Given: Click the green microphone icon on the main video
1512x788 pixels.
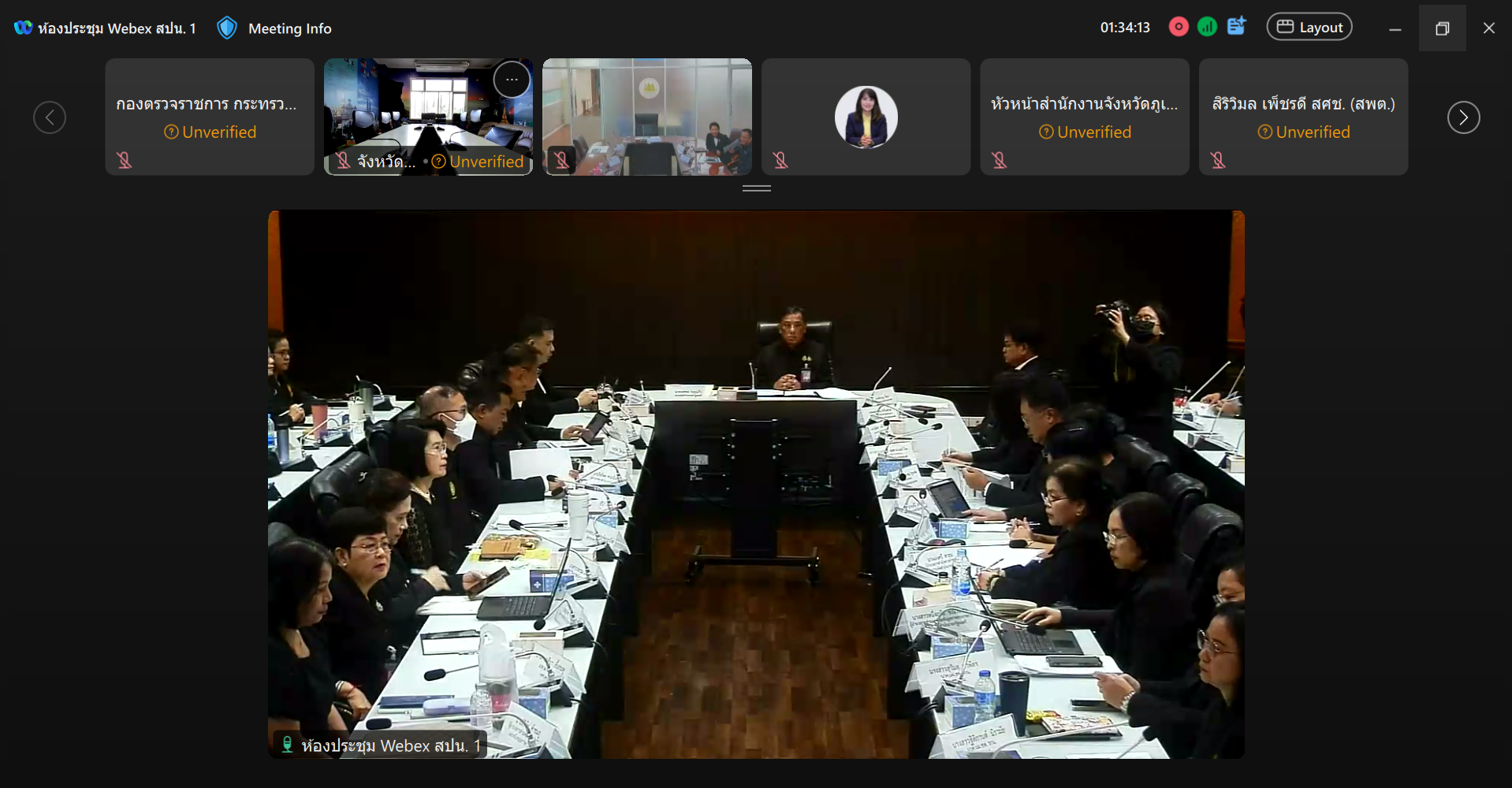Looking at the screenshot, I should (x=287, y=745).
